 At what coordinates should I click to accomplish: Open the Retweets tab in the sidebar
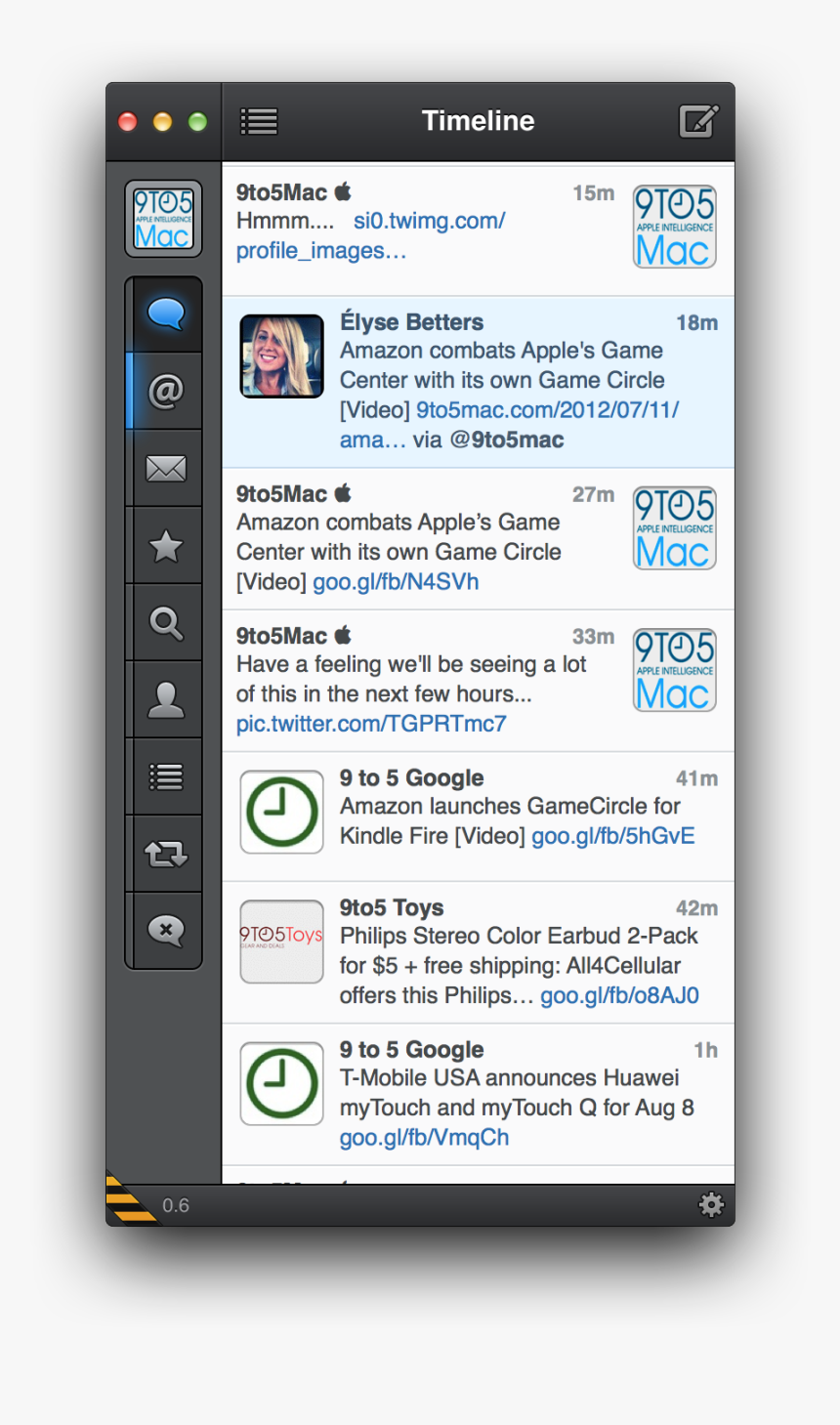(x=165, y=855)
